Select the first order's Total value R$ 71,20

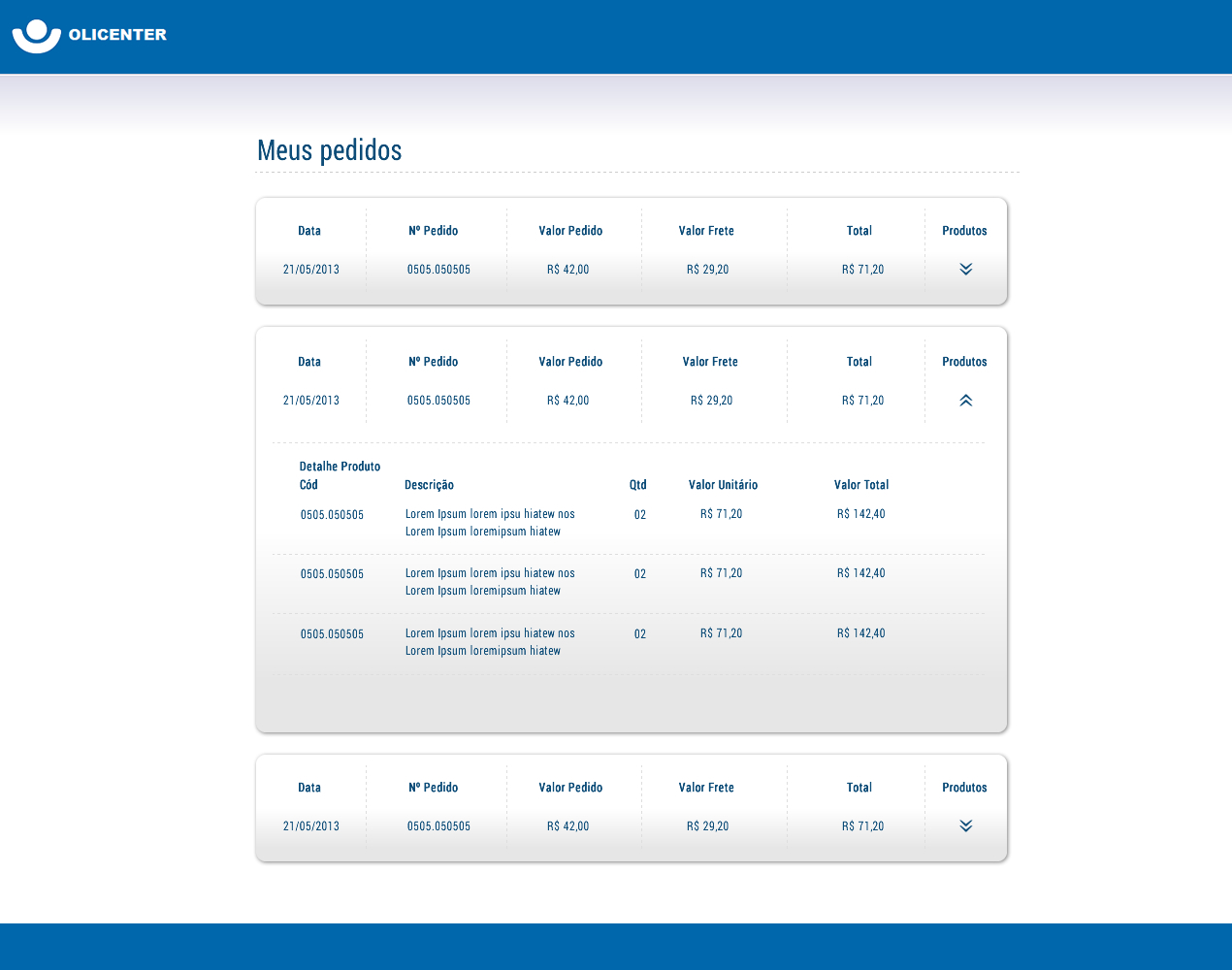pyautogui.click(x=862, y=270)
